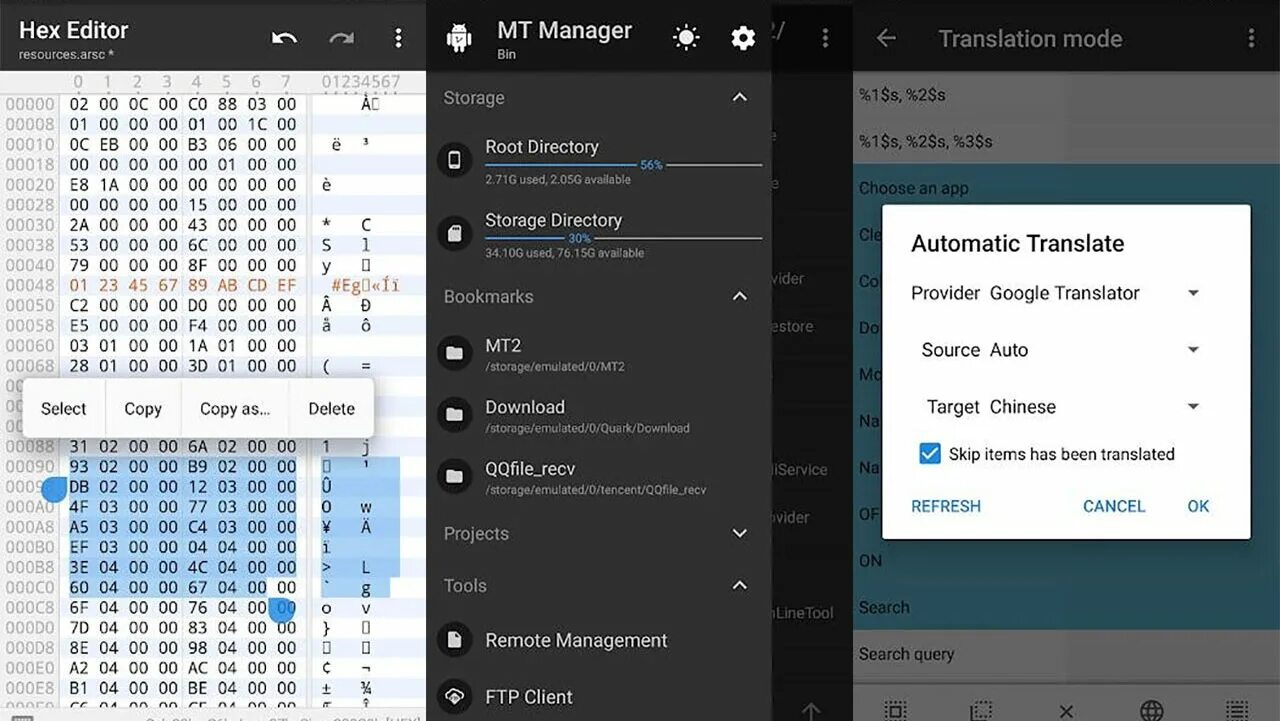Open Root Directory storage entry
This screenshot has width=1280, height=721.
click(600, 160)
